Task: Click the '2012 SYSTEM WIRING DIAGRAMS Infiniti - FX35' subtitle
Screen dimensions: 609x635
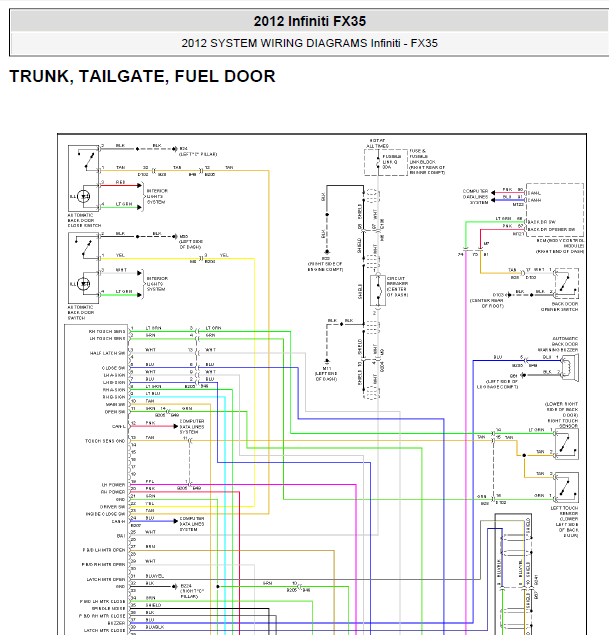Action: 309,43
